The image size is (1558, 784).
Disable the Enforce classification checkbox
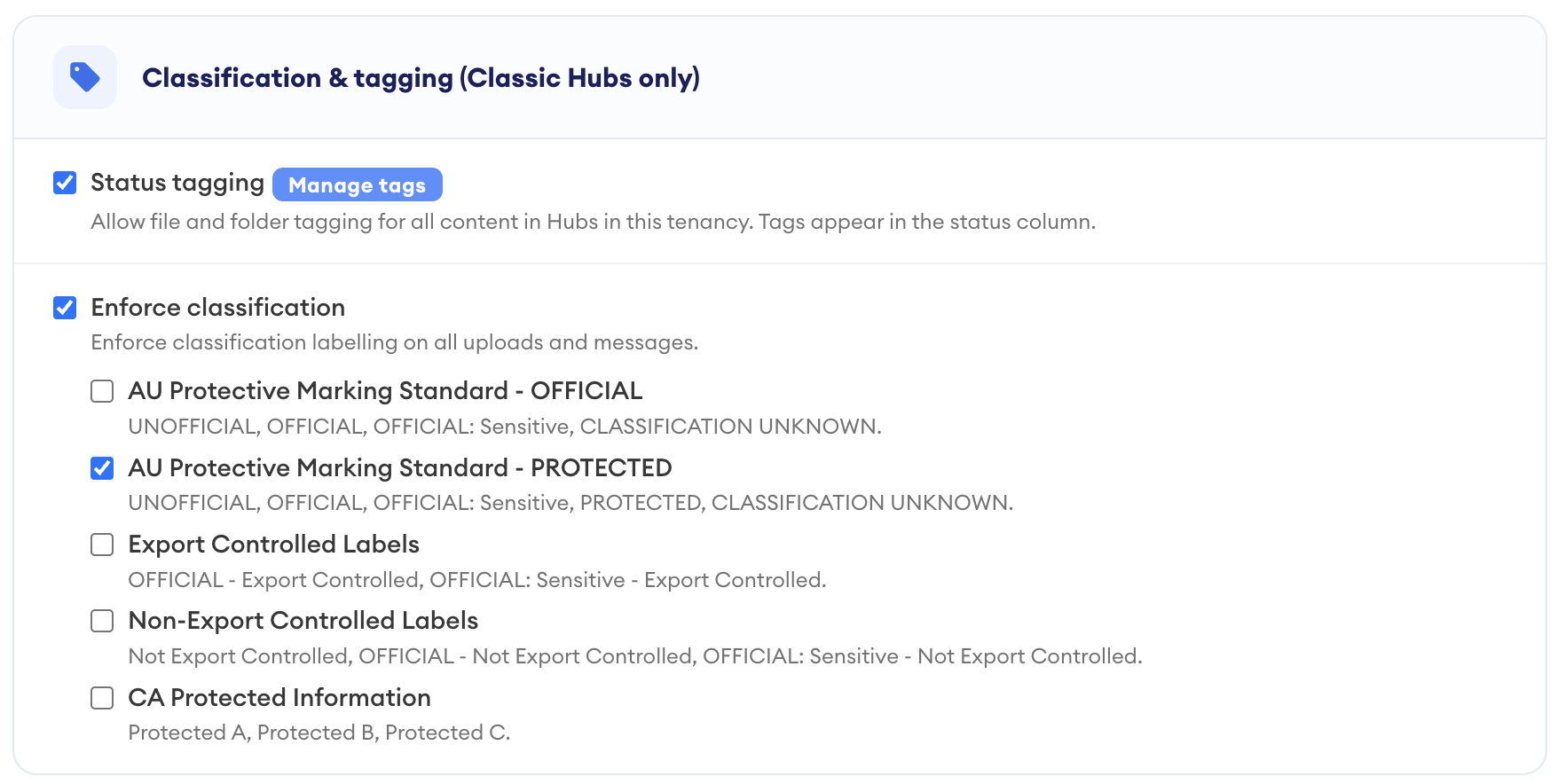(65, 308)
